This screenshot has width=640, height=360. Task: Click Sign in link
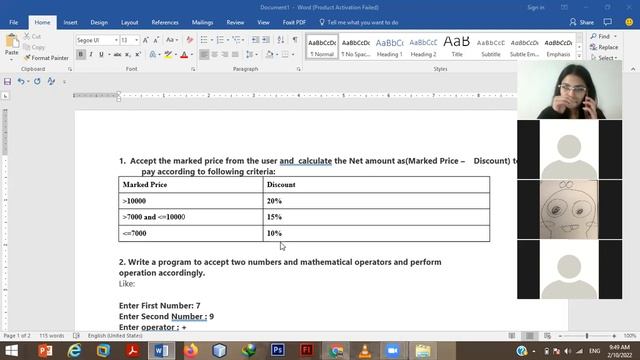(x=536, y=7)
